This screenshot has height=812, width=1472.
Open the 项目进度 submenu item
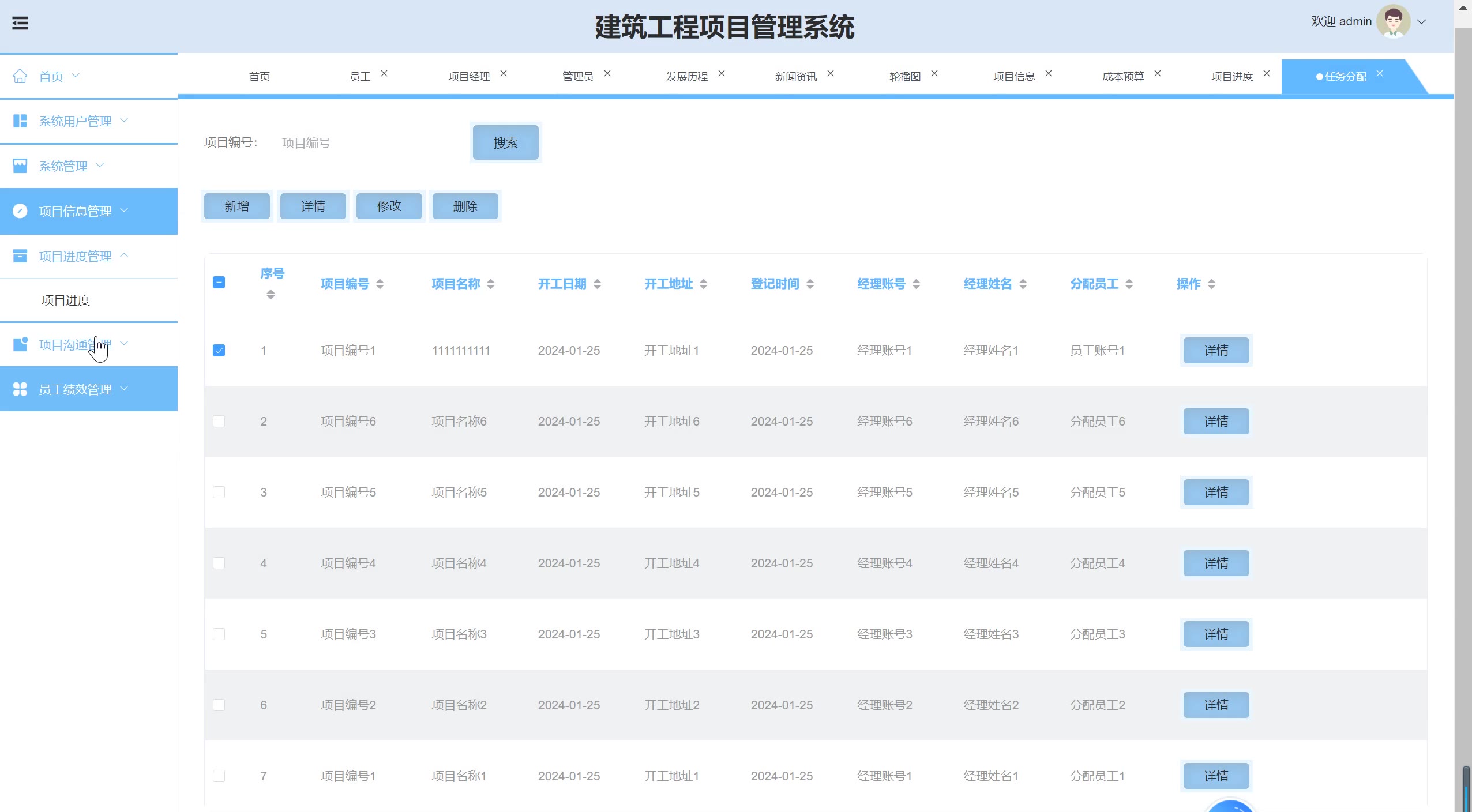pos(66,300)
